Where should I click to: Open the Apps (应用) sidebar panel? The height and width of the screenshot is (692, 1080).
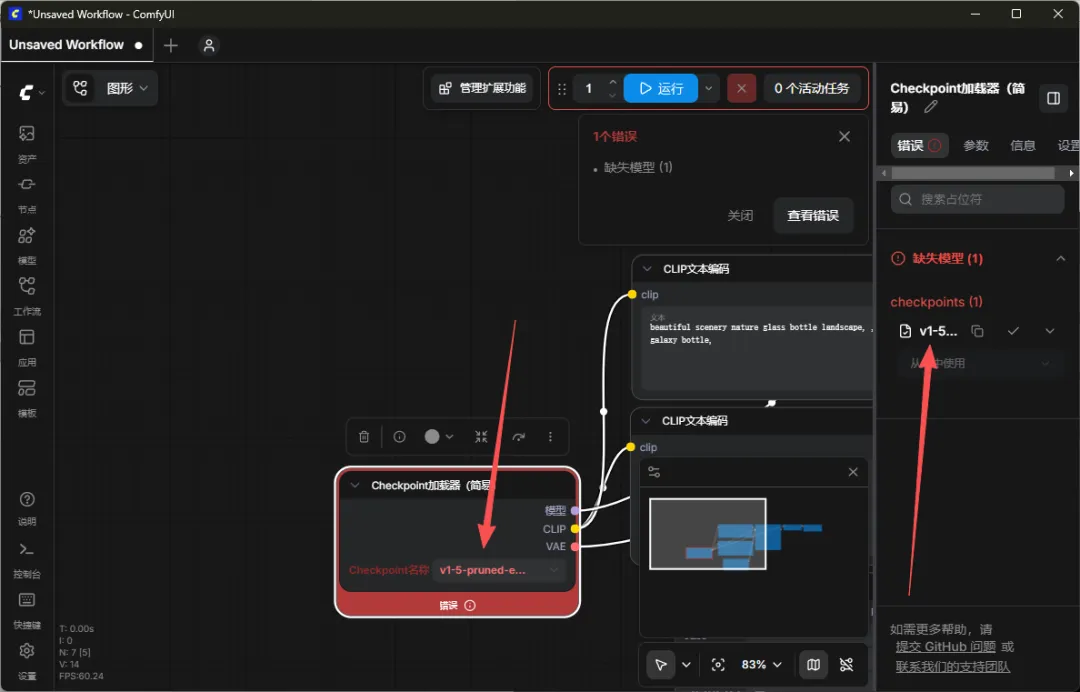pyautogui.click(x=27, y=348)
